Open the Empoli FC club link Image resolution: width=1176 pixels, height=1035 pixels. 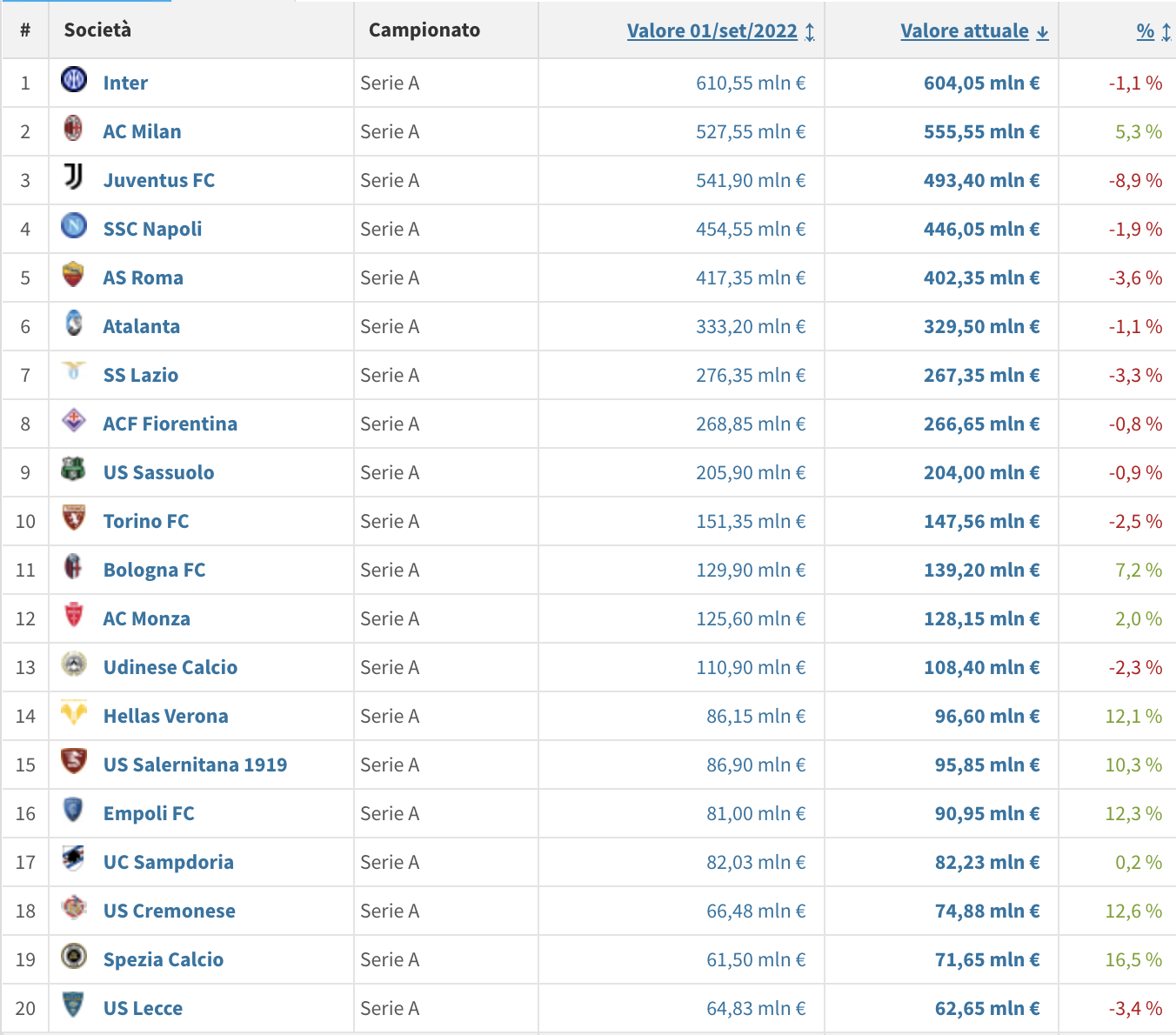(x=149, y=813)
